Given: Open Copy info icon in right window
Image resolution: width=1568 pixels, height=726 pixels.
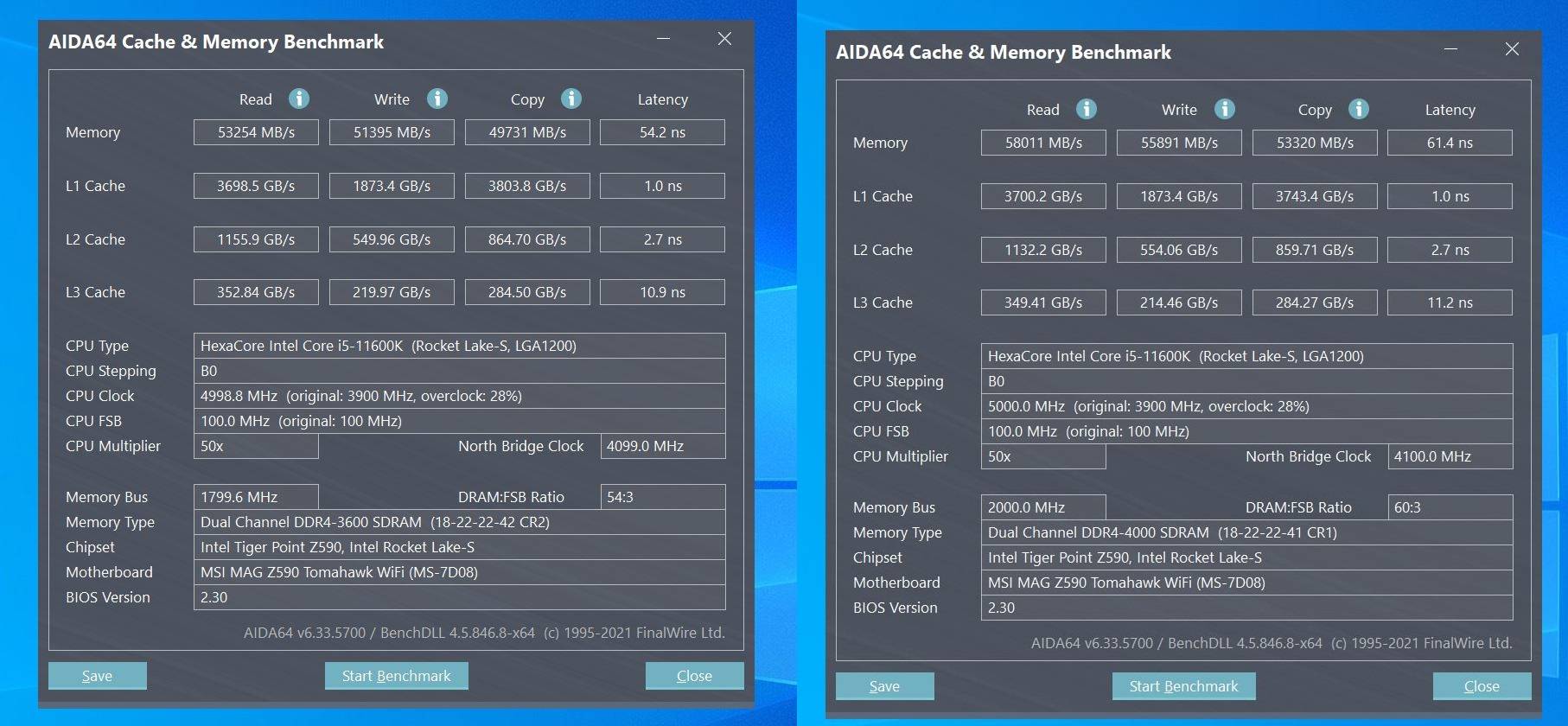Looking at the screenshot, I should (x=1359, y=109).
